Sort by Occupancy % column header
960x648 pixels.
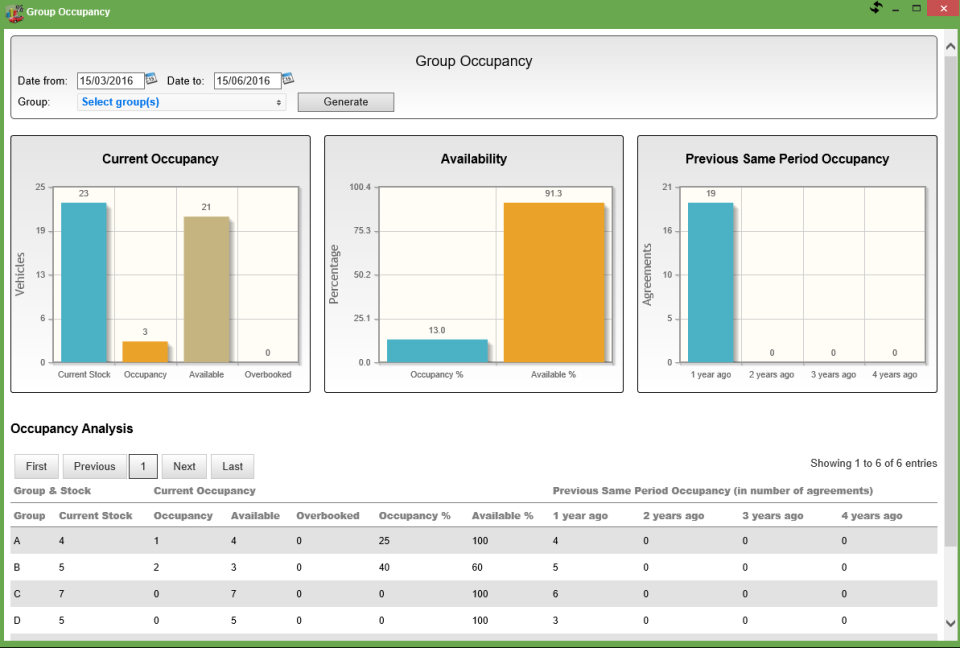tap(414, 516)
